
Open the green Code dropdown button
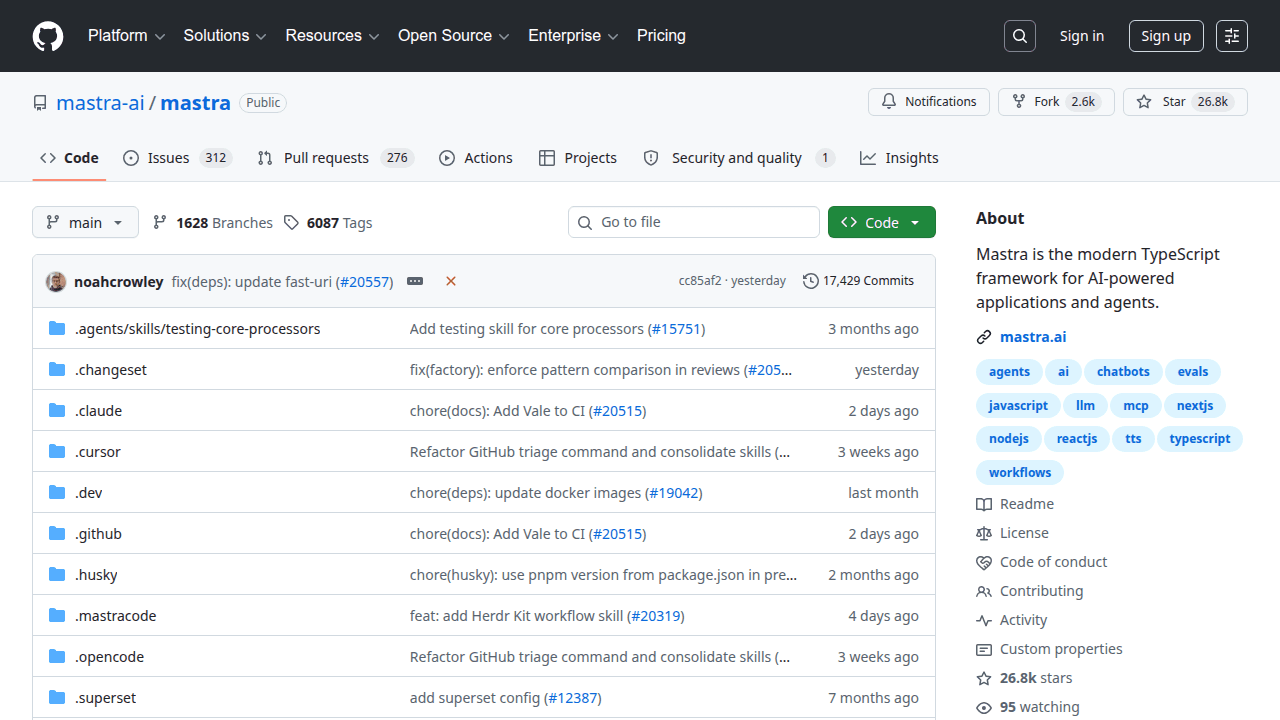click(x=882, y=222)
